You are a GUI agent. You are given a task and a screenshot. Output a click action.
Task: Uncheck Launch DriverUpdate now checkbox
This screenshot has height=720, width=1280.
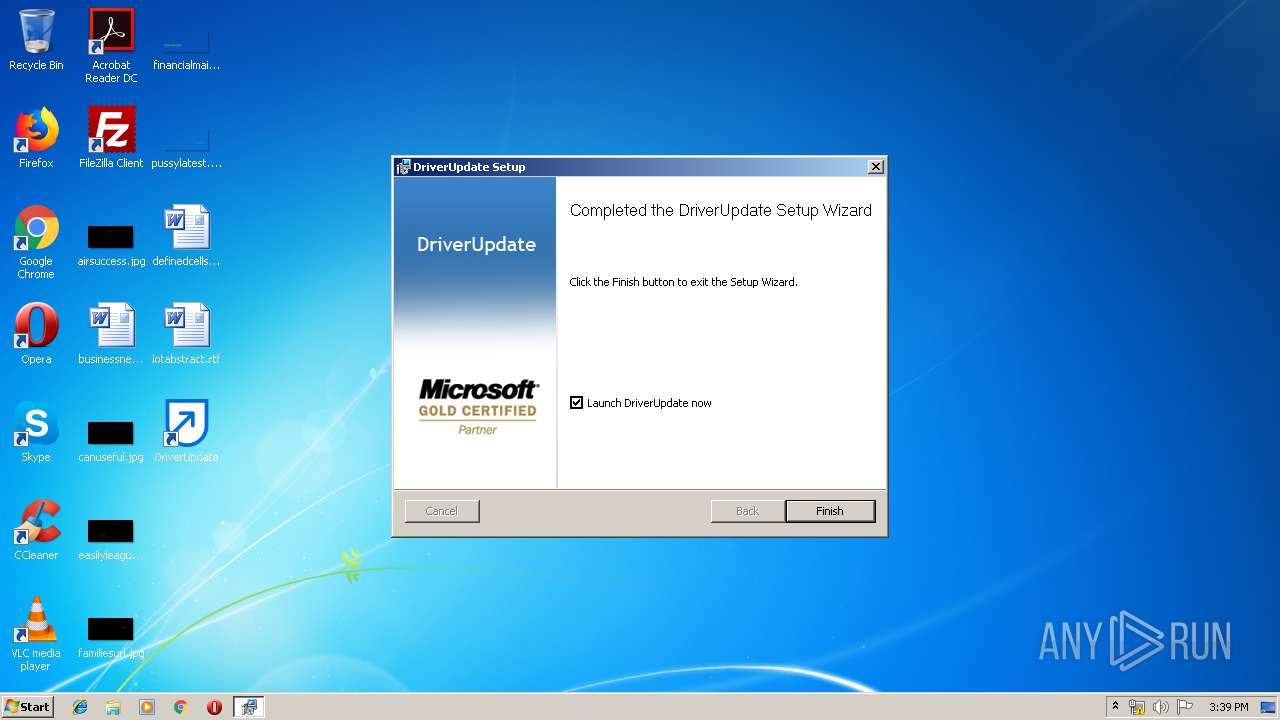click(576, 403)
